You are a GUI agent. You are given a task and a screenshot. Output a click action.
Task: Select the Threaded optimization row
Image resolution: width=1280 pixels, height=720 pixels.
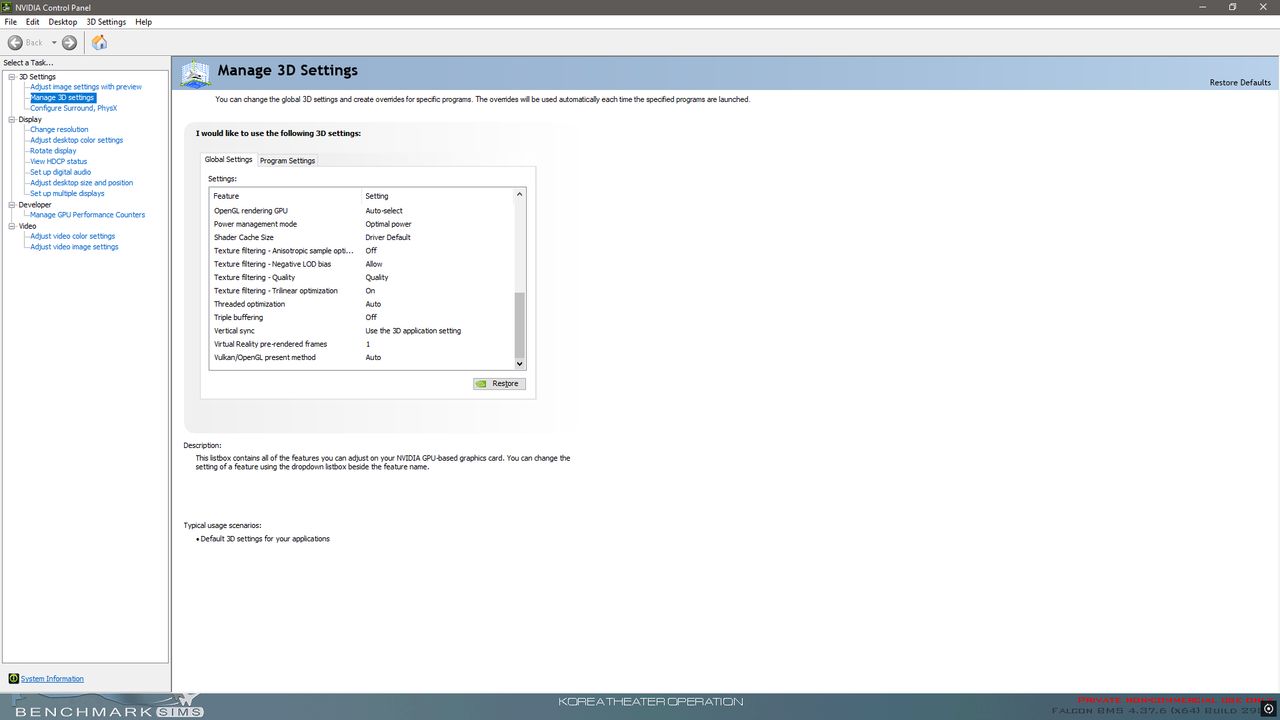click(361, 304)
